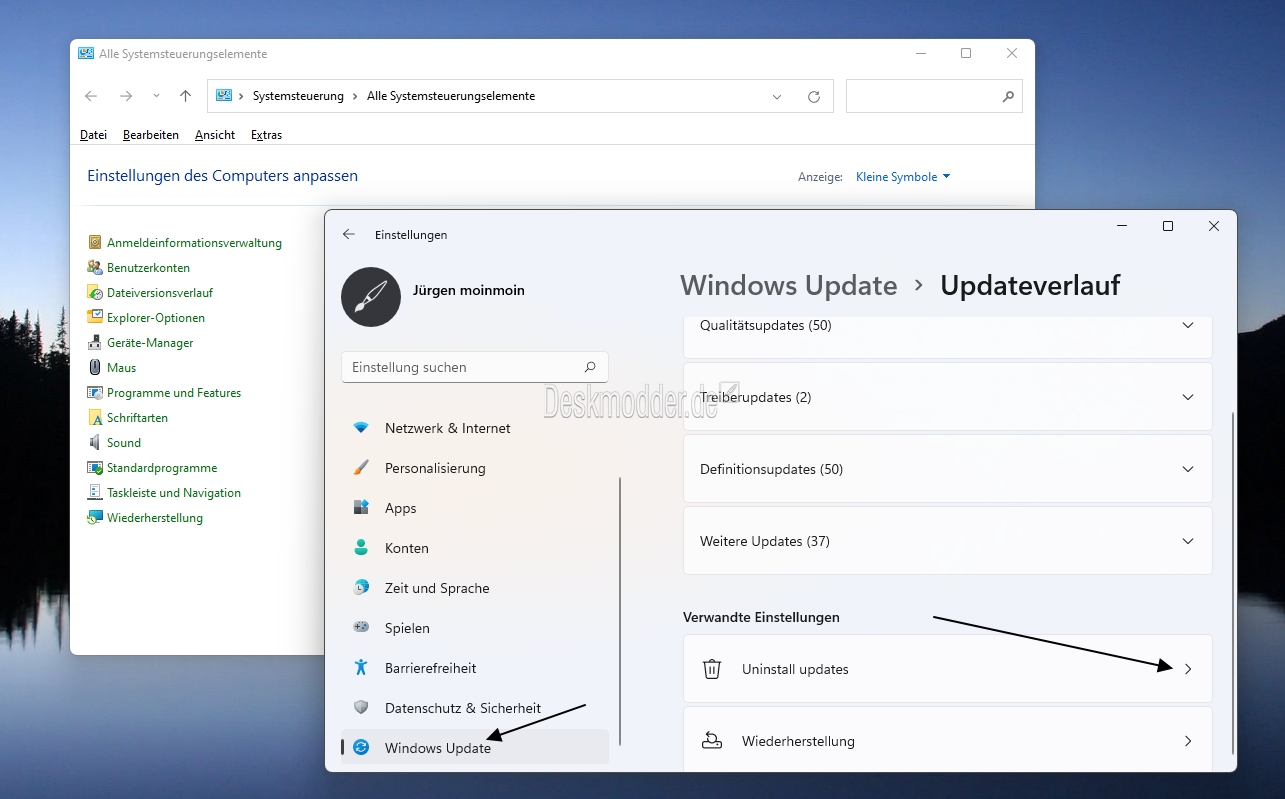Click the Settings content scrollbar
The image size is (1285, 799).
coord(1234,582)
